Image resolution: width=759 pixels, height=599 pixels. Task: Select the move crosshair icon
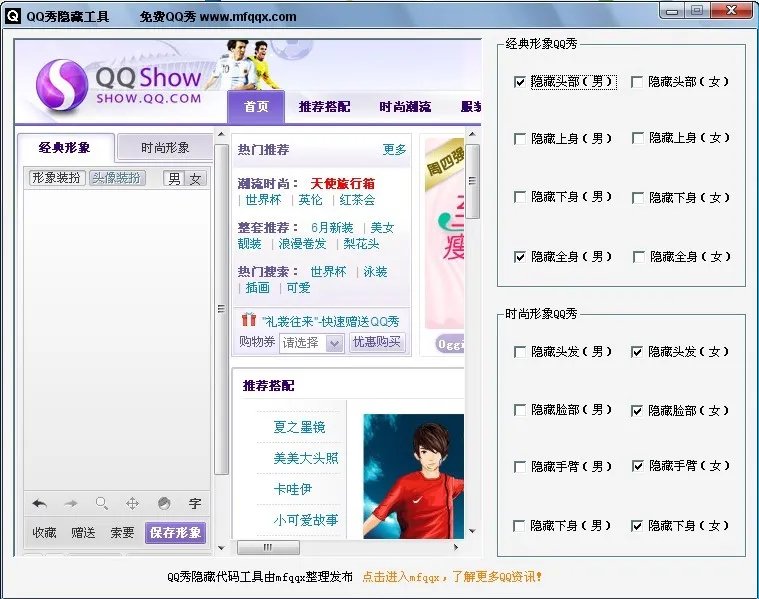tap(132, 504)
